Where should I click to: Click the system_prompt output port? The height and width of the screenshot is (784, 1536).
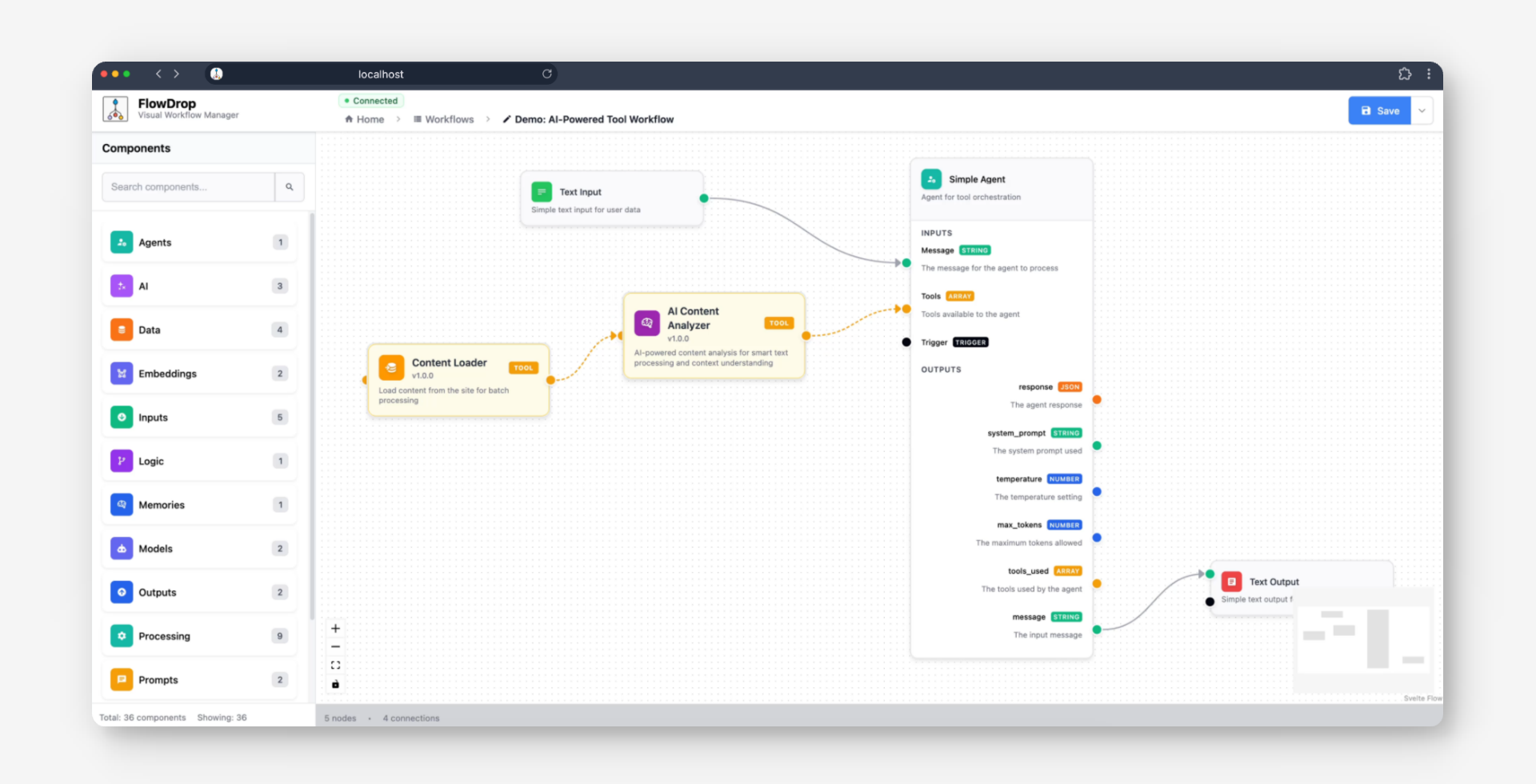point(1097,446)
